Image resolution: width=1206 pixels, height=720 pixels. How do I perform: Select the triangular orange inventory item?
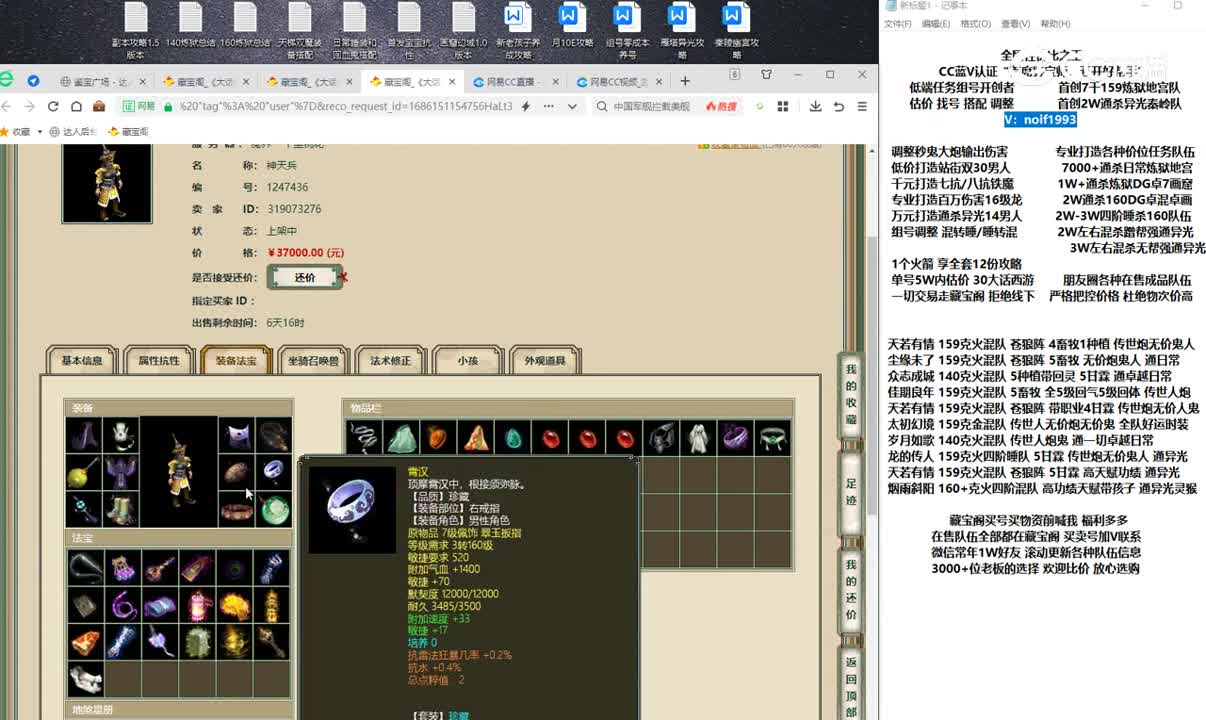pos(475,437)
